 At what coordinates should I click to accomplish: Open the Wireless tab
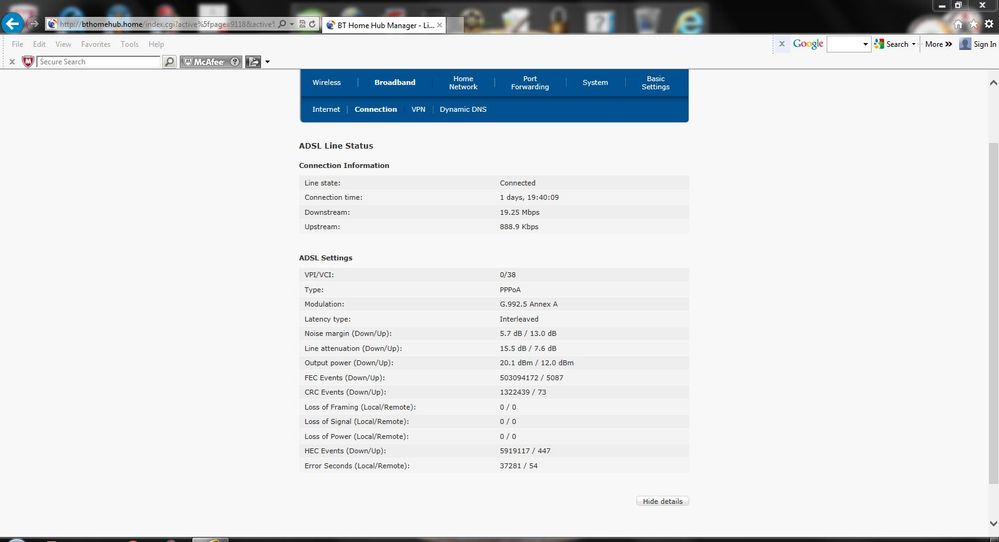coord(326,82)
